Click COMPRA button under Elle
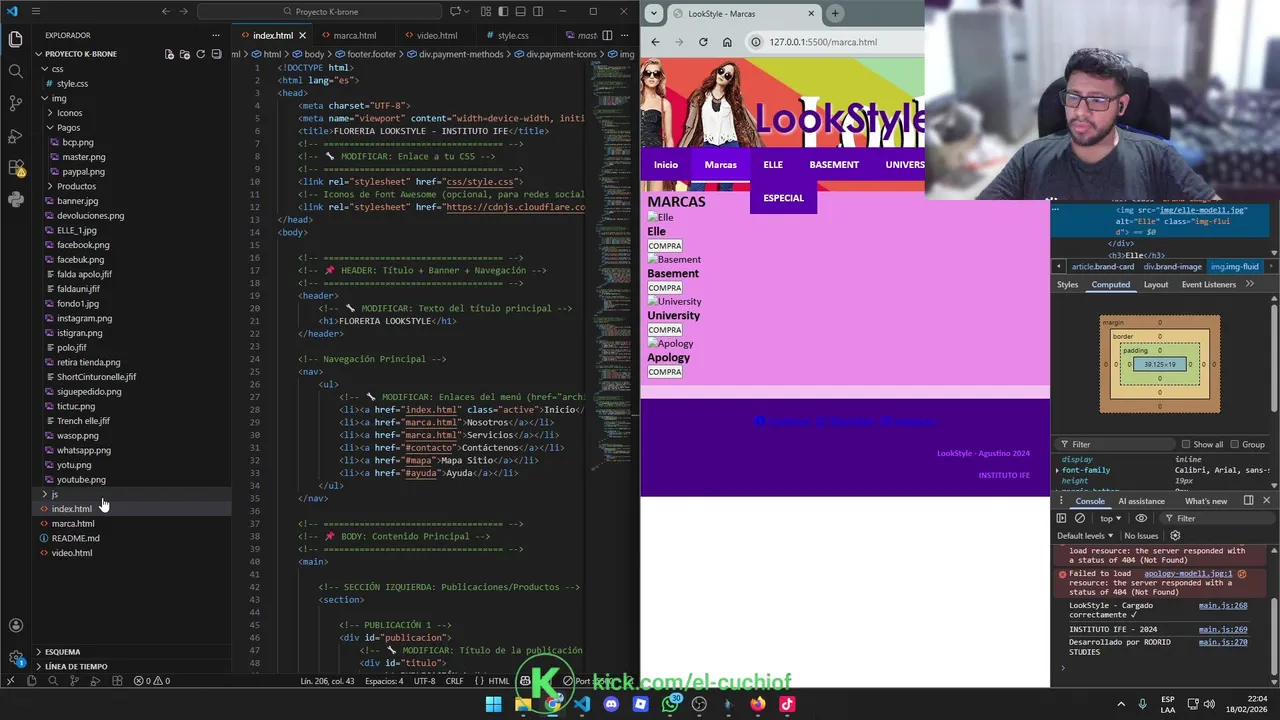Image resolution: width=1280 pixels, height=720 pixels. [665, 246]
